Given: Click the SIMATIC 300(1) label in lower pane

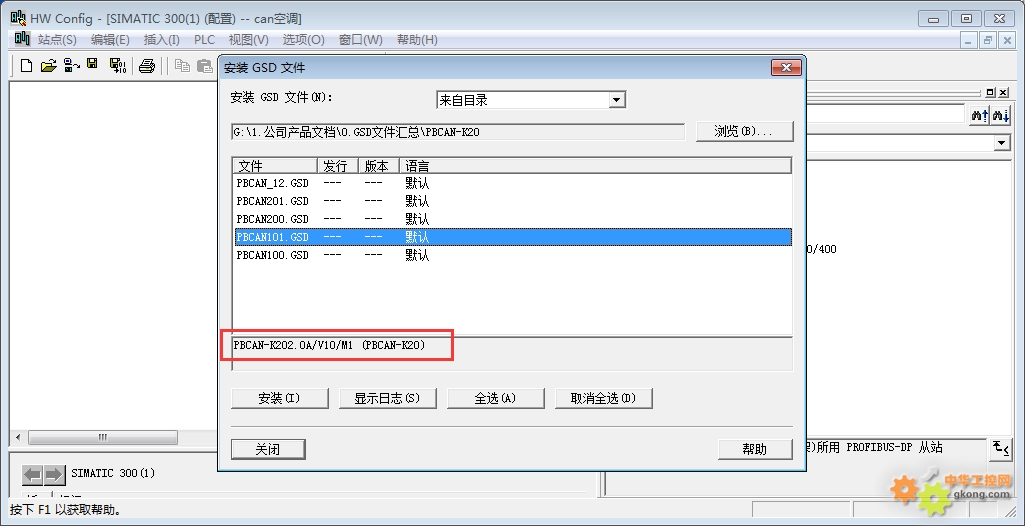Looking at the screenshot, I should click(113, 473).
